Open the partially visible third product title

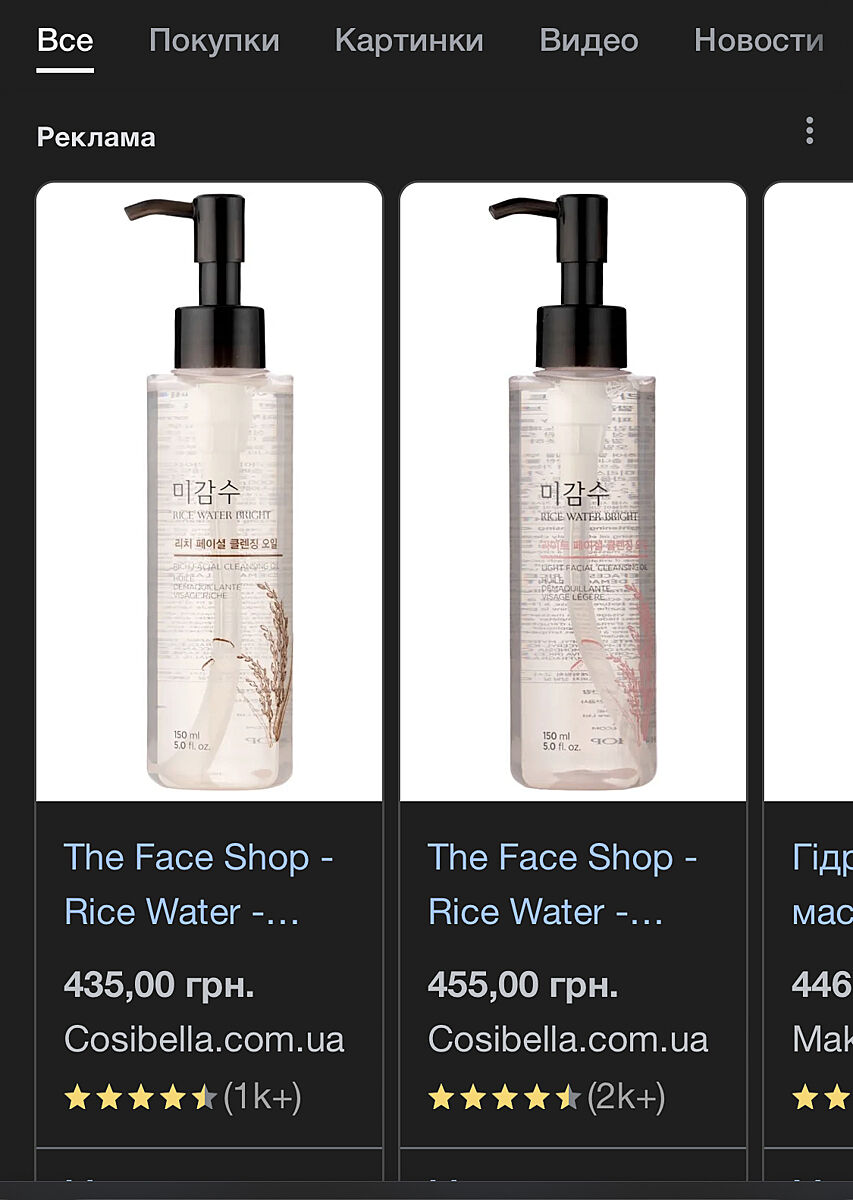(x=822, y=885)
